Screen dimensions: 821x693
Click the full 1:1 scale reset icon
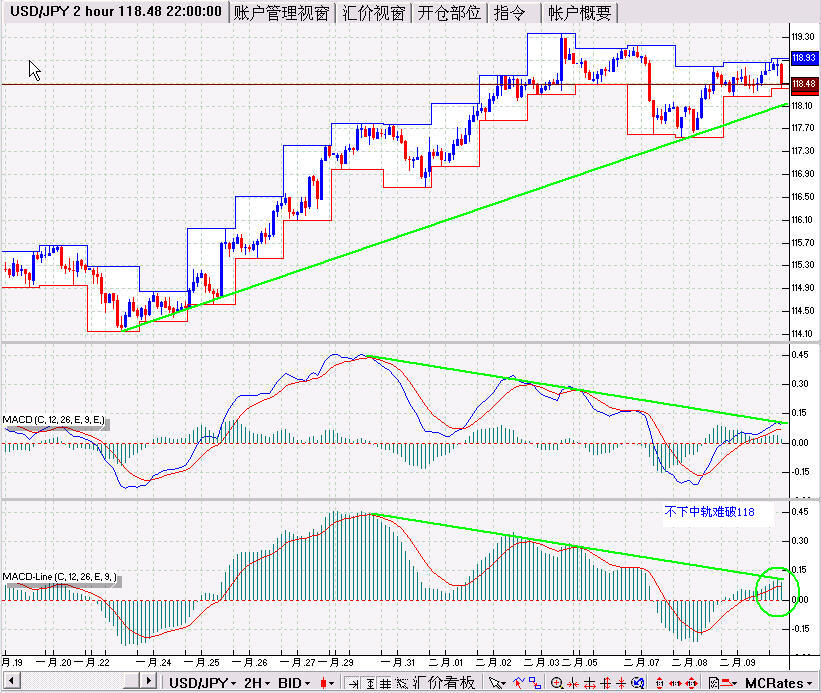coord(692,683)
